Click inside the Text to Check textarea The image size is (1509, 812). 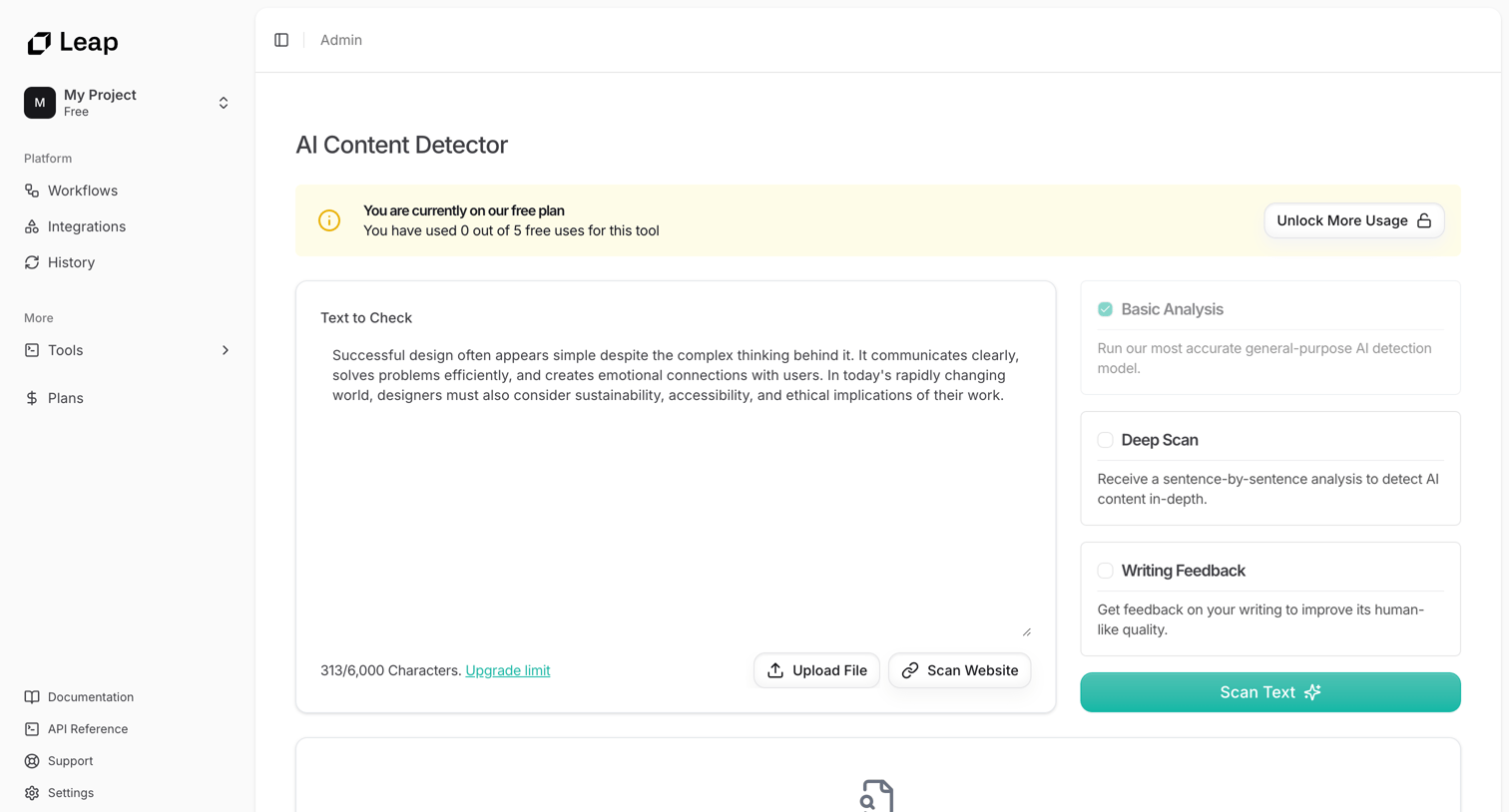[x=676, y=488]
